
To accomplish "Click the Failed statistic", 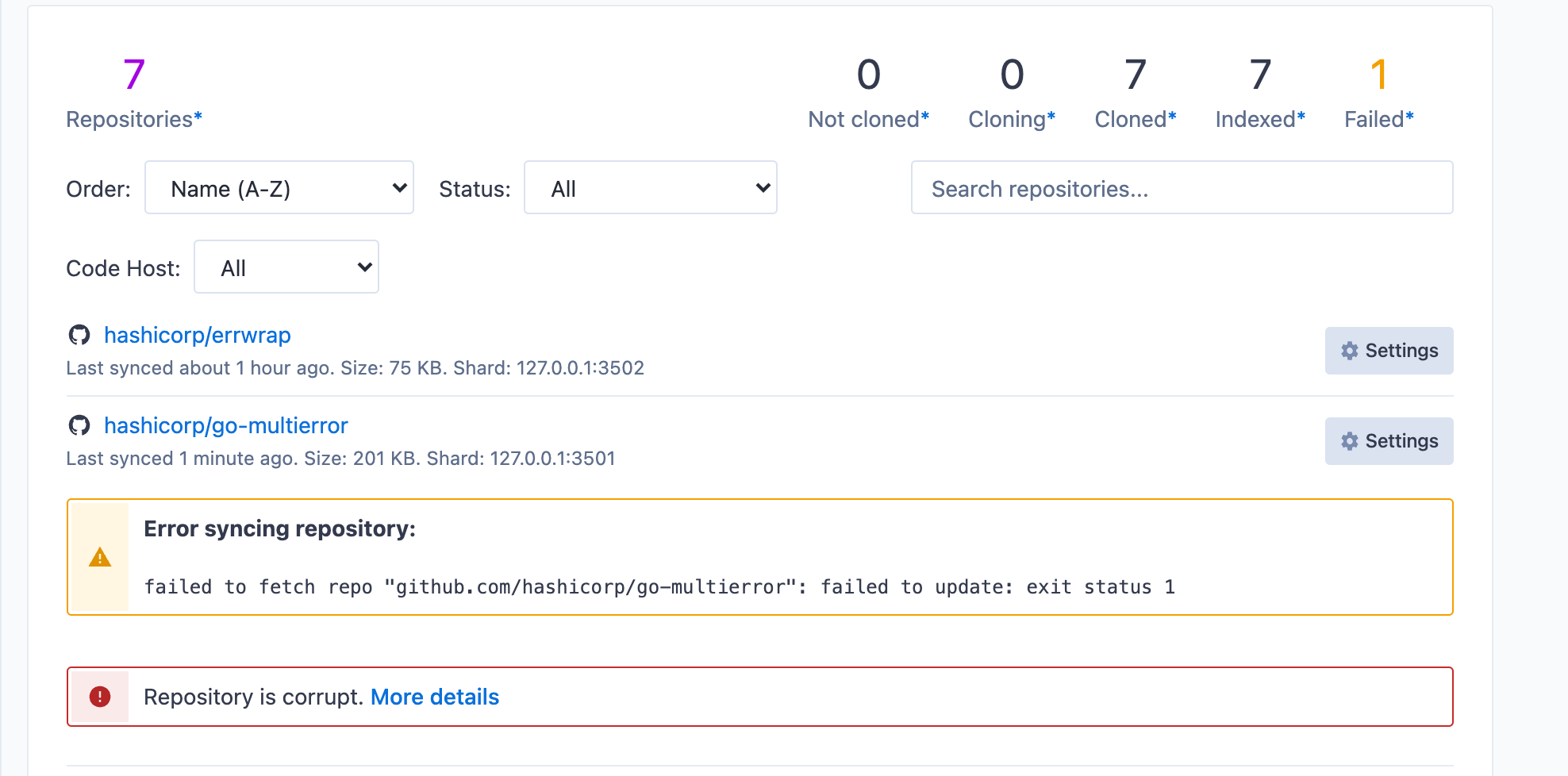I will tap(1379, 92).
